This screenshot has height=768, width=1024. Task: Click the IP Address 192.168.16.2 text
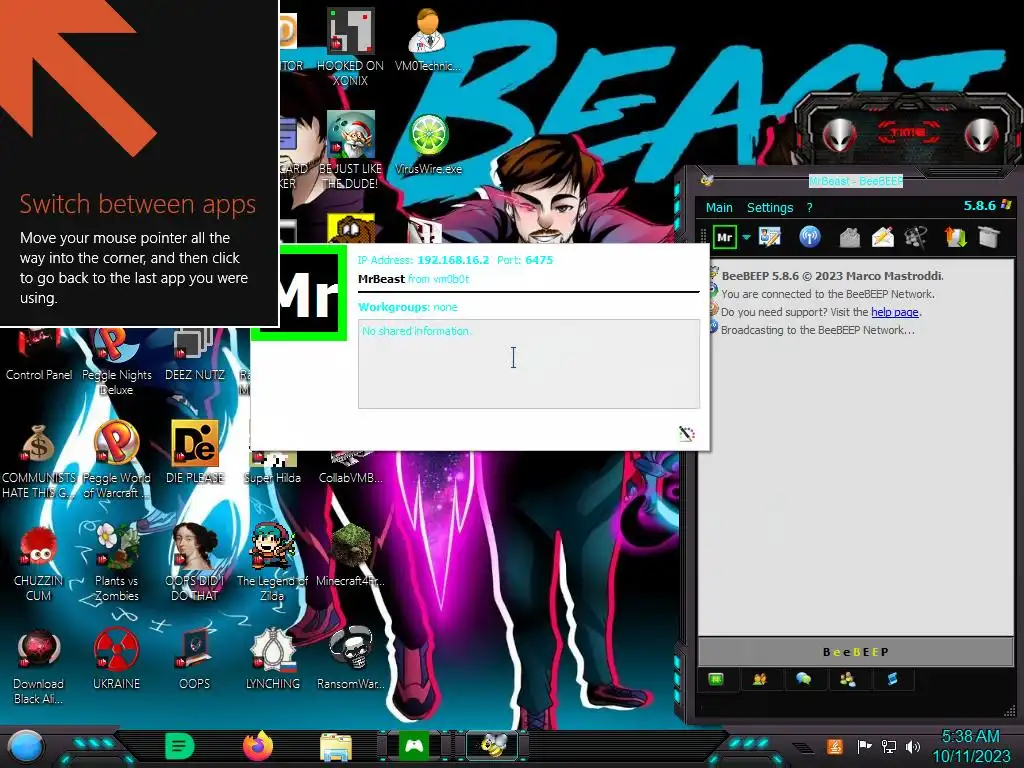(423, 260)
